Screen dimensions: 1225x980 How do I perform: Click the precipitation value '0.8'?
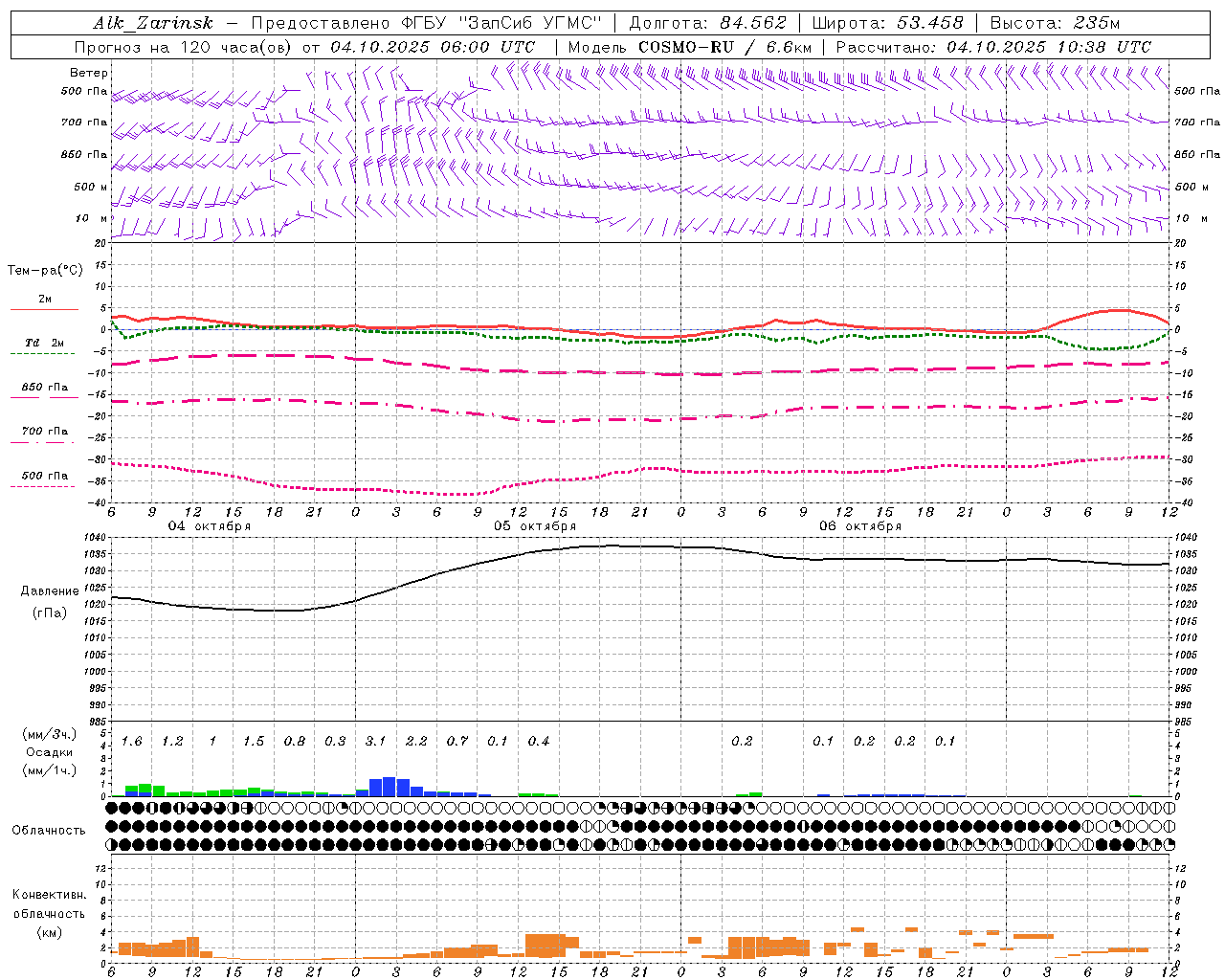coord(294,742)
